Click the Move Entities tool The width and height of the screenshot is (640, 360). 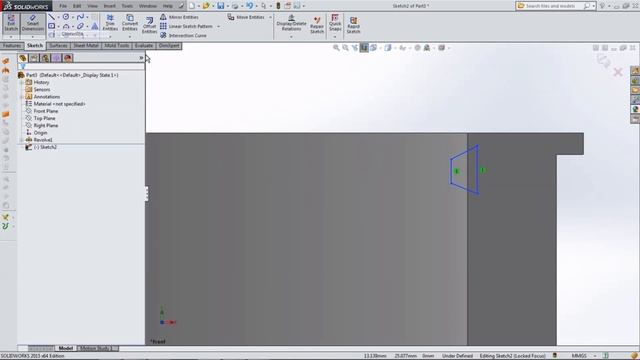click(246, 17)
